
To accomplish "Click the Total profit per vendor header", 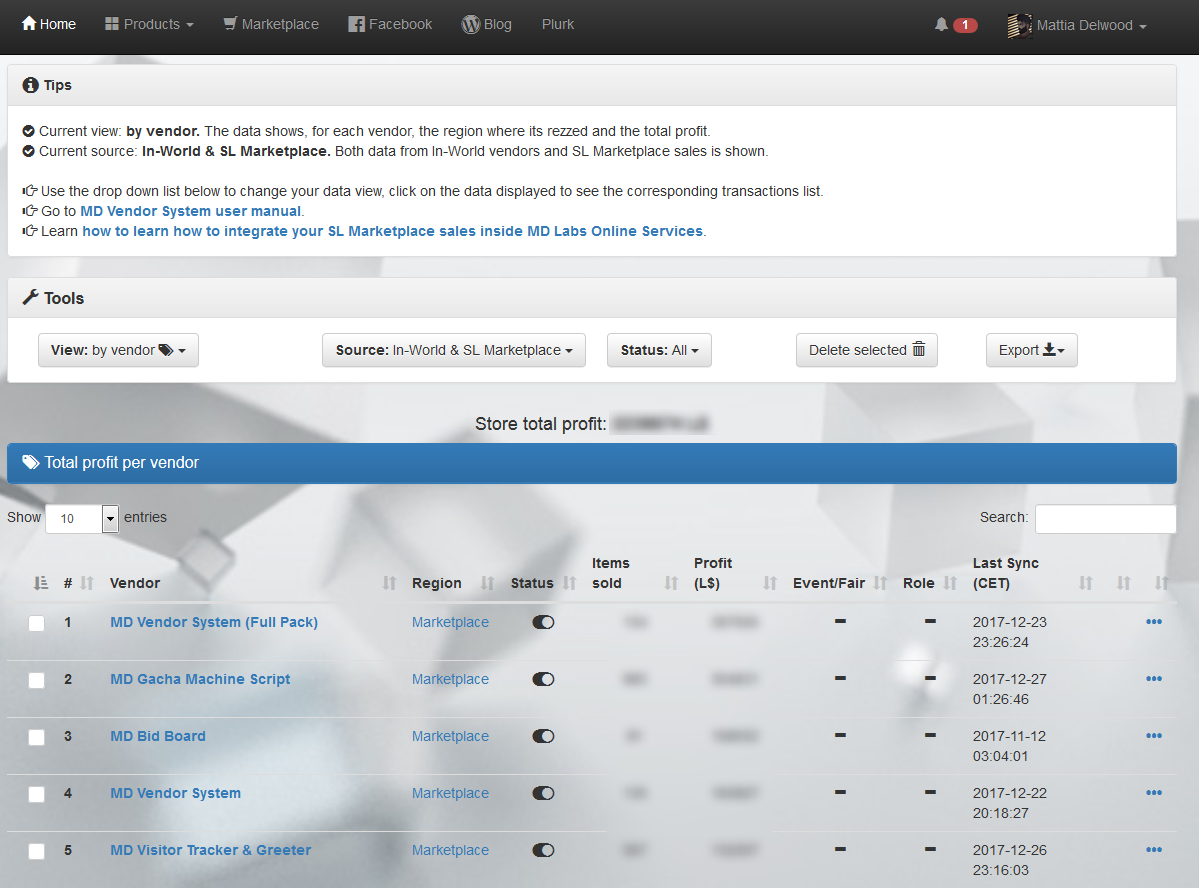I will point(592,464).
